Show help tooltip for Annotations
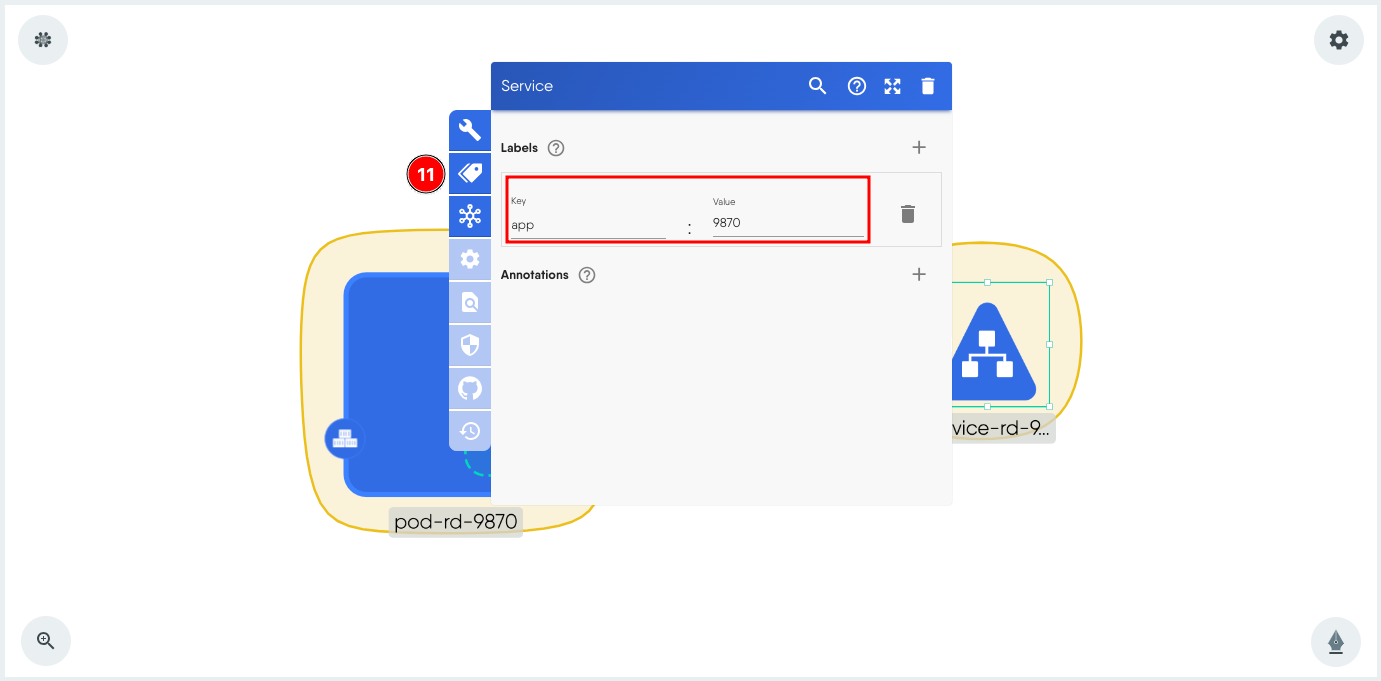 click(587, 275)
